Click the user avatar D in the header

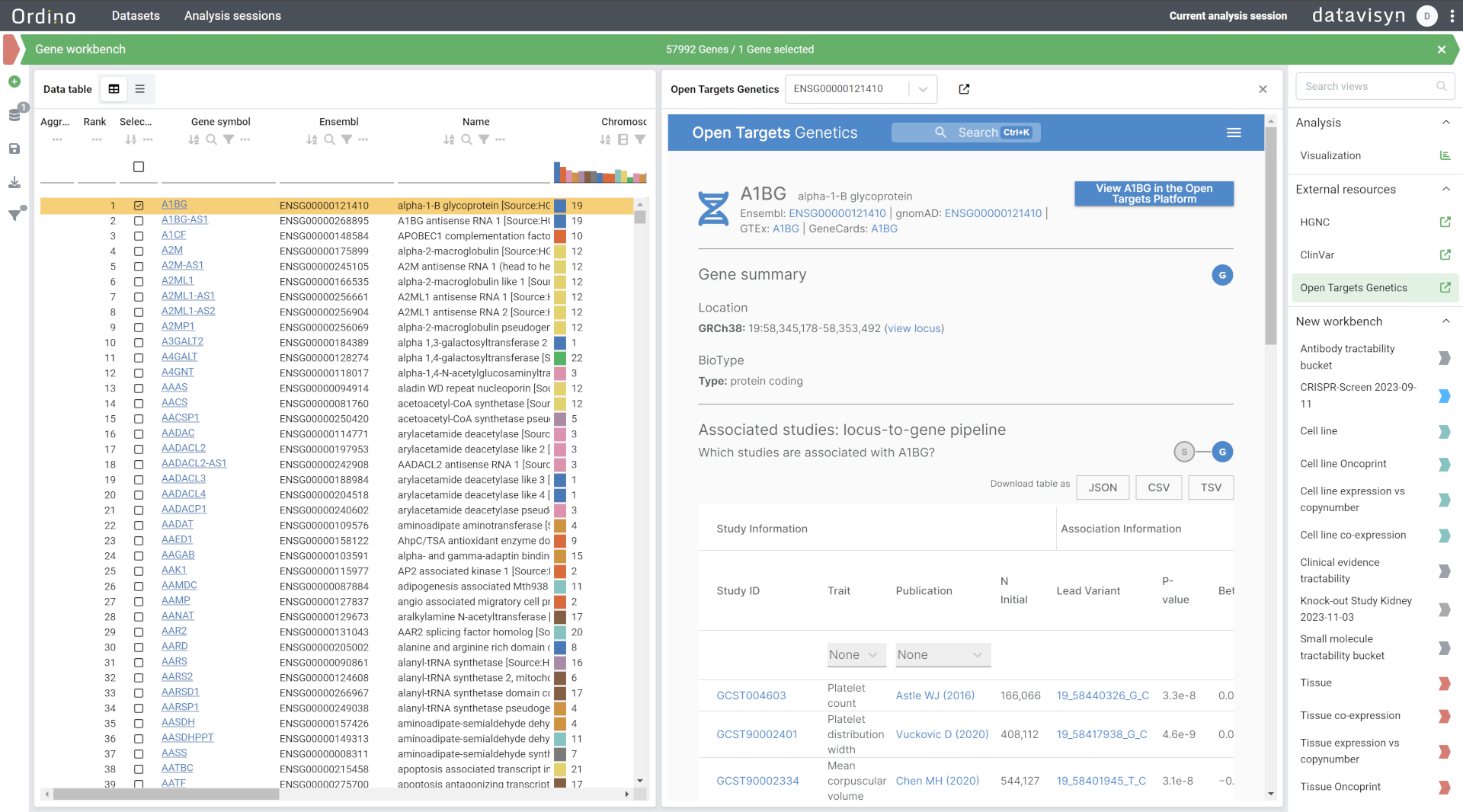pos(1427,16)
